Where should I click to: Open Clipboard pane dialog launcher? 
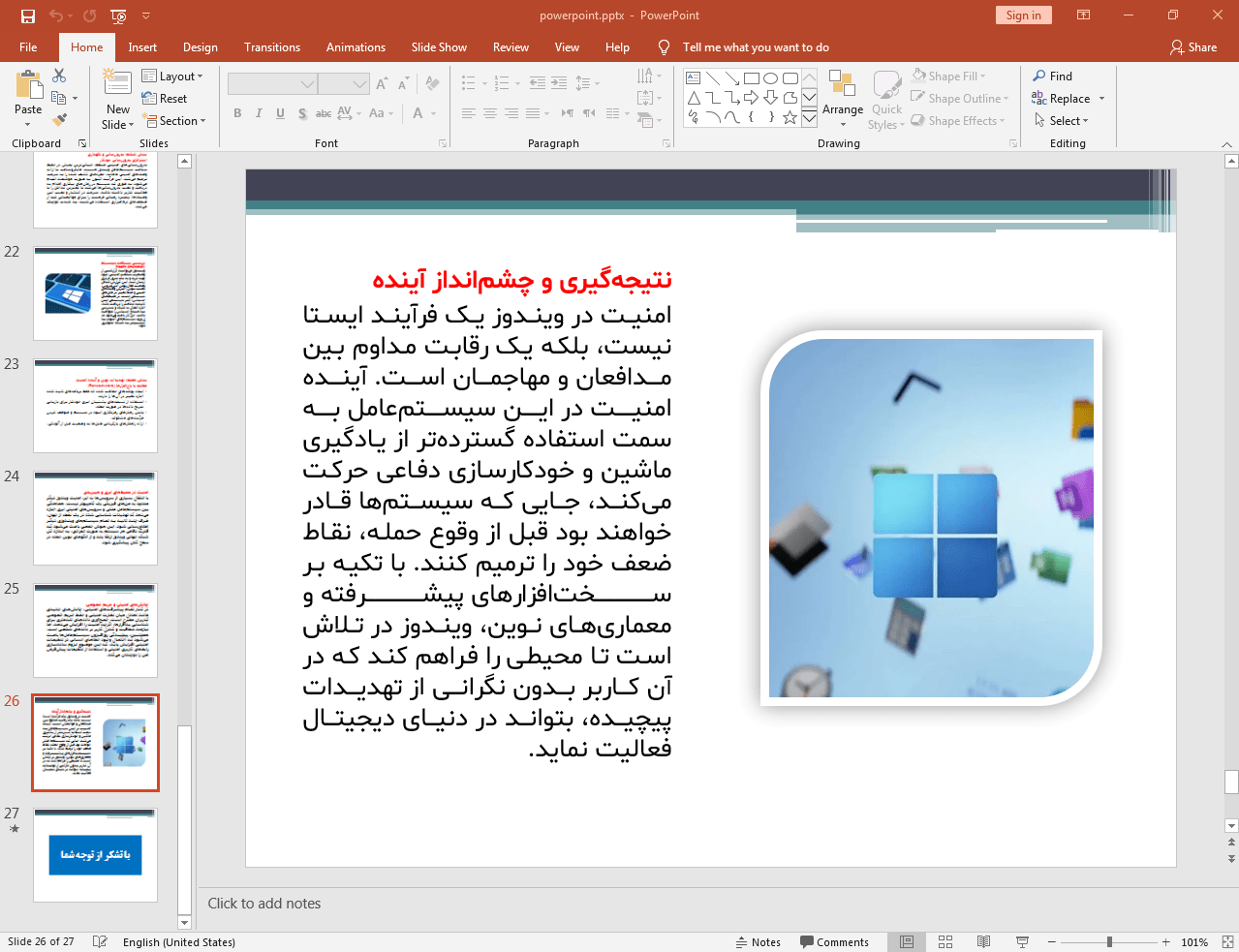tap(82, 143)
